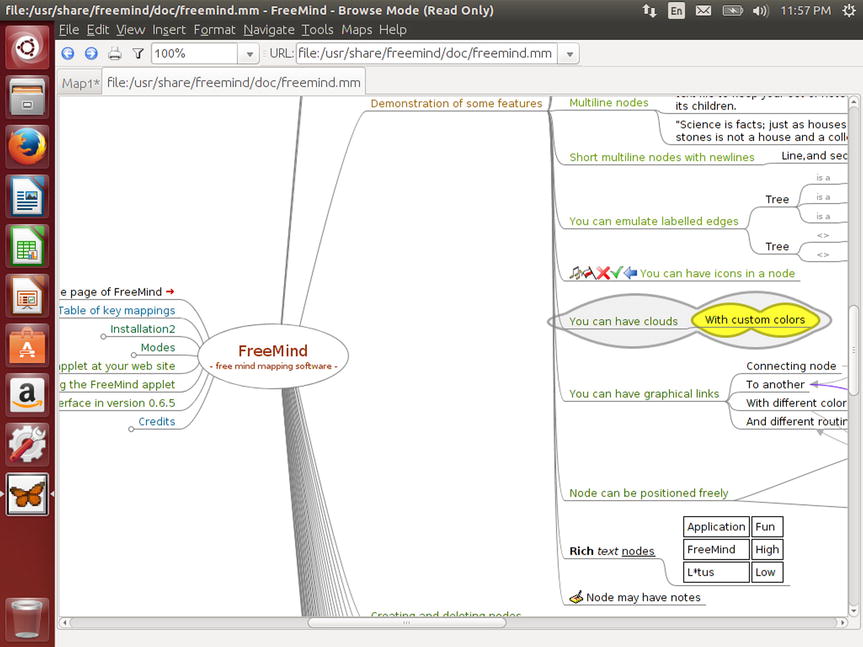Click the 100% zoom value field
Image resolution: width=863 pixels, height=647 pixels.
(195, 53)
